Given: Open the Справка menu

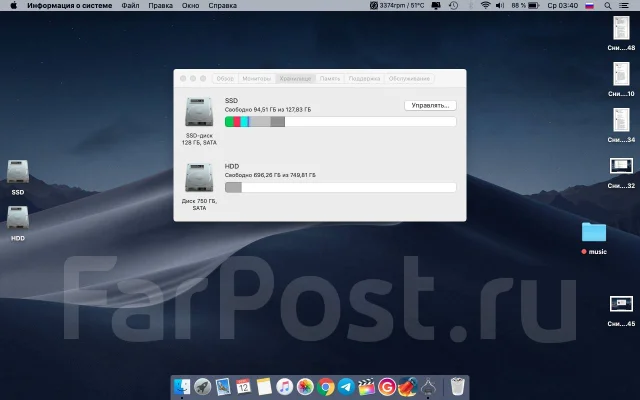Looking at the screenshot, I should click(x=222, y=6).
